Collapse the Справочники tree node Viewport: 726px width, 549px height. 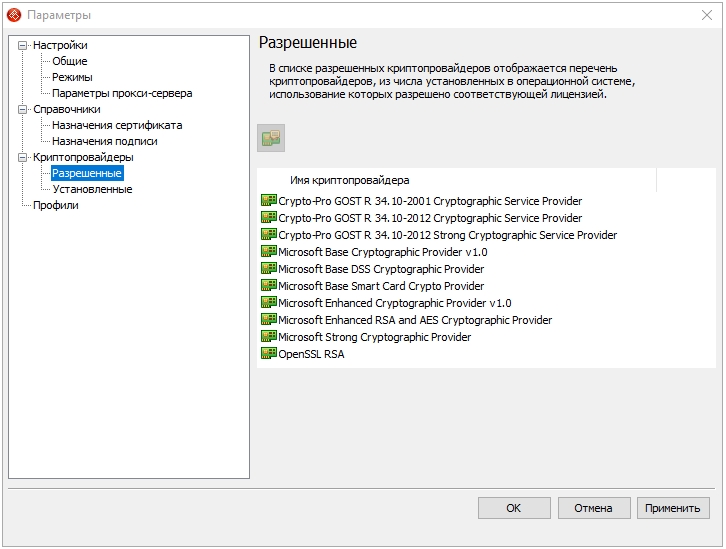pyautogui.click(x=22, y=109)
